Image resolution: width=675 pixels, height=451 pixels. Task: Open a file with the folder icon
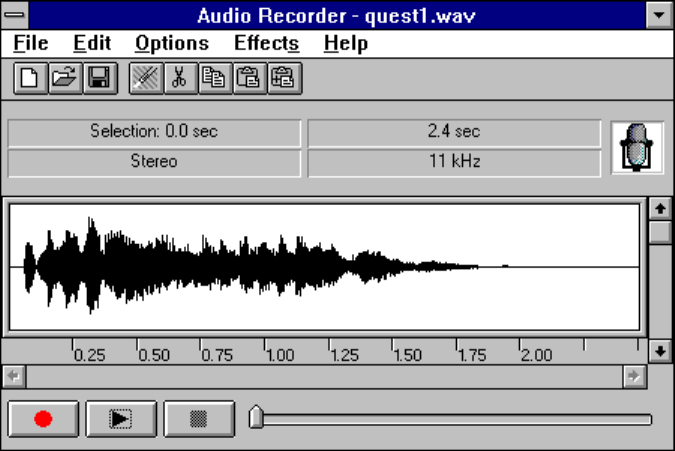tap(65, 78)
